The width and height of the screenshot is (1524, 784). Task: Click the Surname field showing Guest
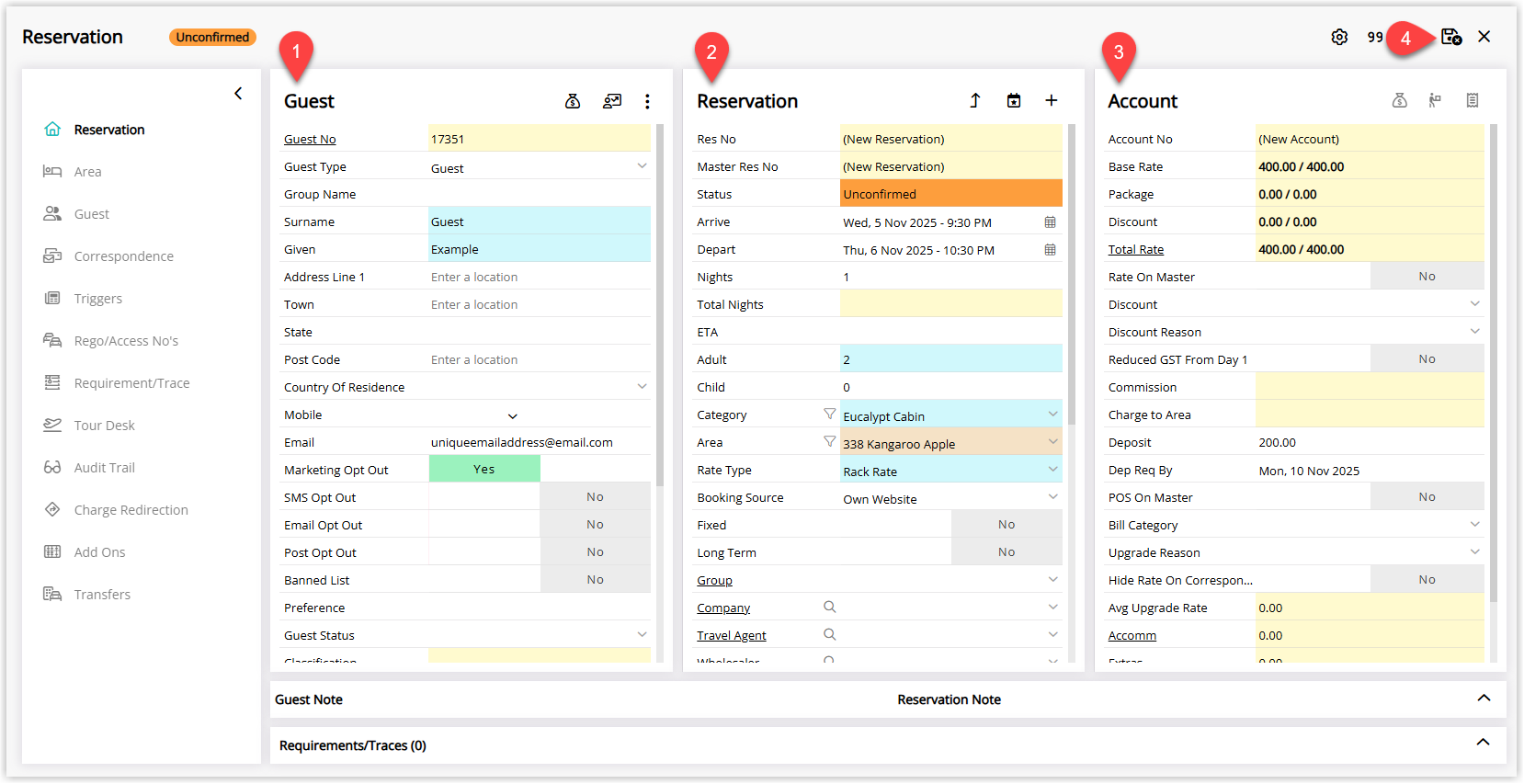click(540, 222)
